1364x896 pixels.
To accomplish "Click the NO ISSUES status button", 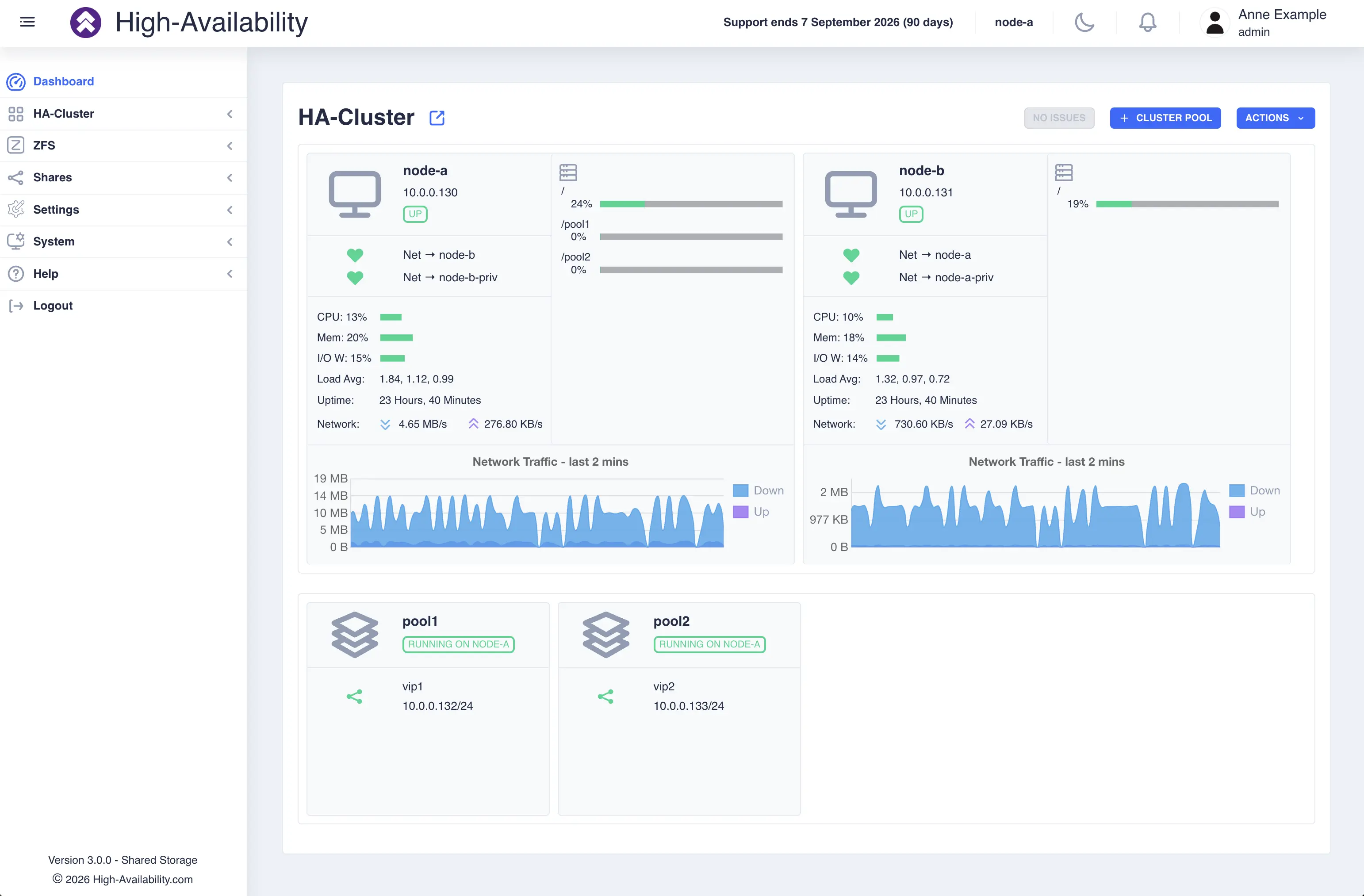I will coord(1059,118).
